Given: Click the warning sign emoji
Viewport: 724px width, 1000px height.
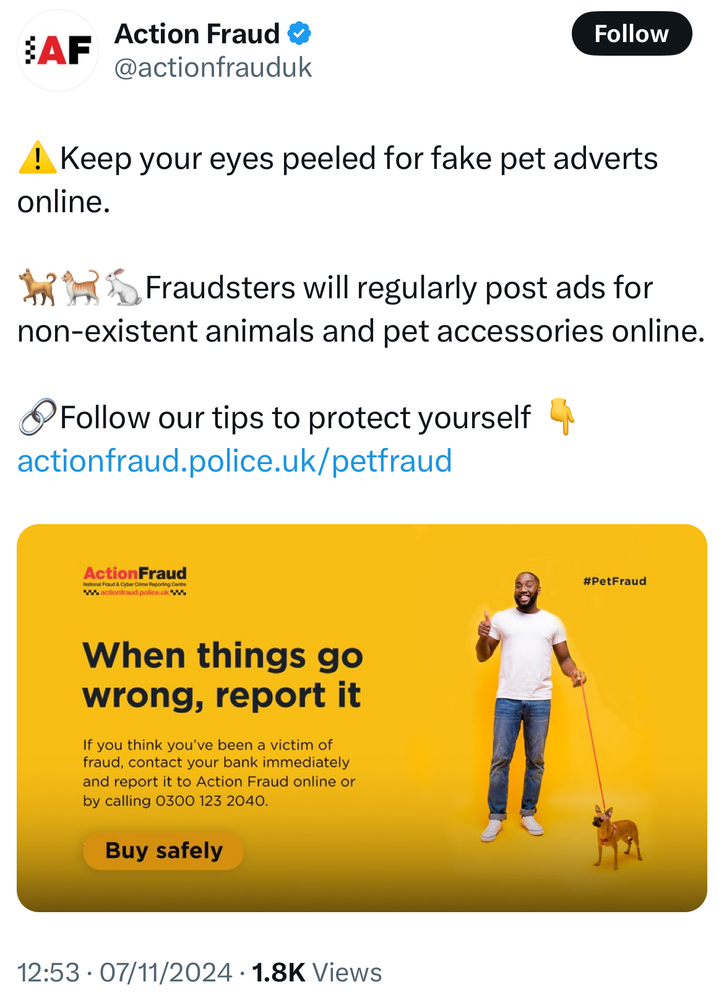Looking at the screenshot, I should [37, 159].
